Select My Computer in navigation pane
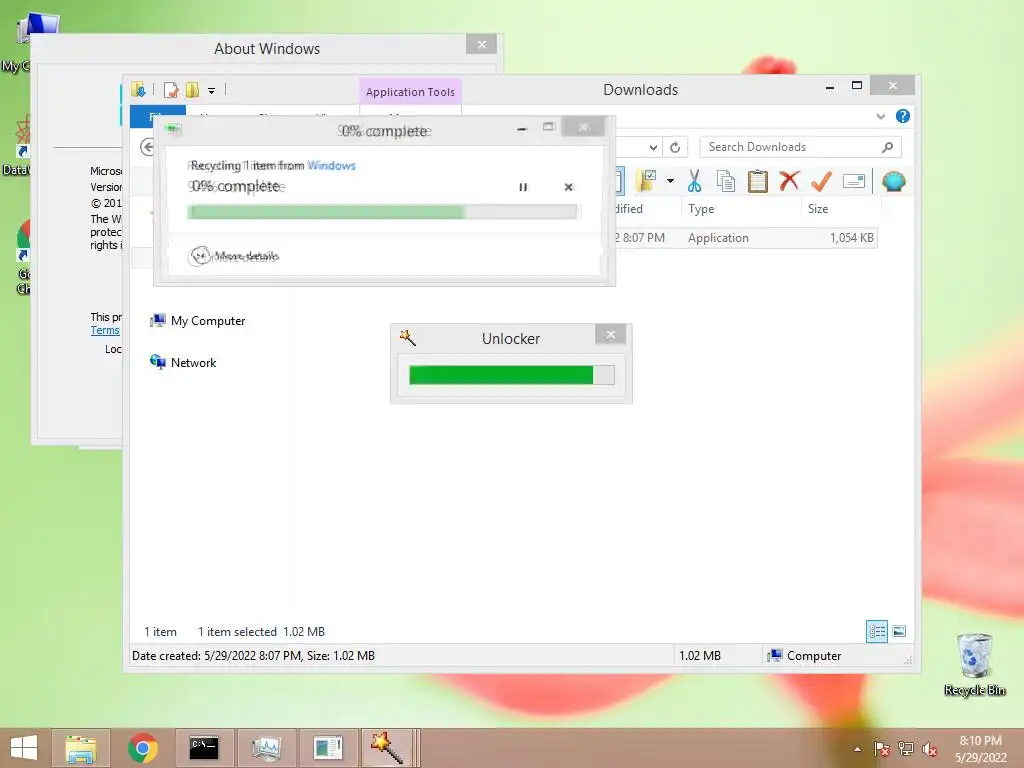Viewport: 1024px width, 768px height. (198, 321)
